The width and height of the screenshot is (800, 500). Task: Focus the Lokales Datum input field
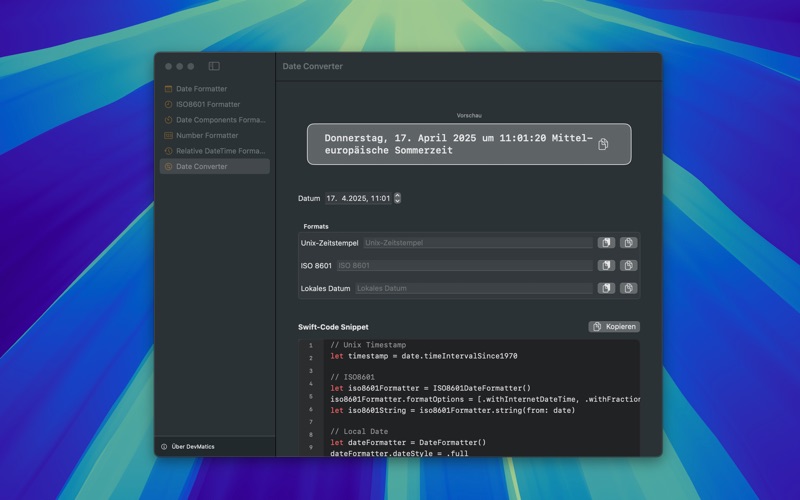click(x=474, y=288)
